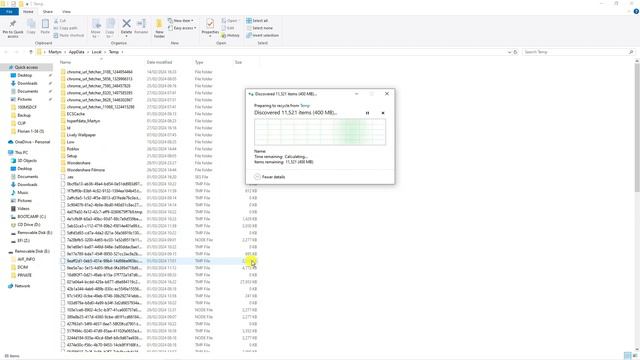
Task: Click the Martyn breadcrumb
Action: [x=55, y=52]
